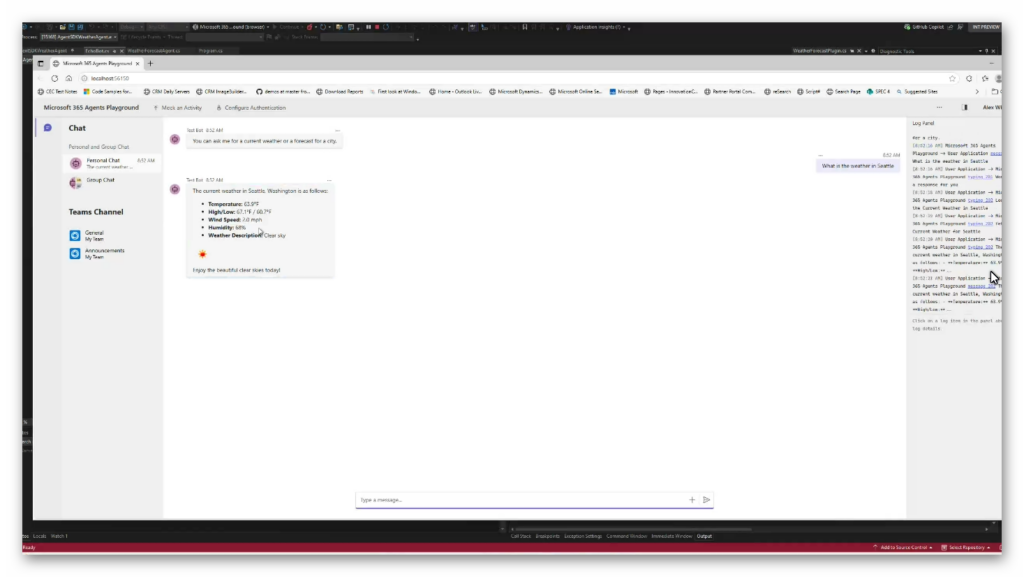The image size is (1024, 577).
Task: Click the Chat icon in the left rail
Action: tap(48, 128)
